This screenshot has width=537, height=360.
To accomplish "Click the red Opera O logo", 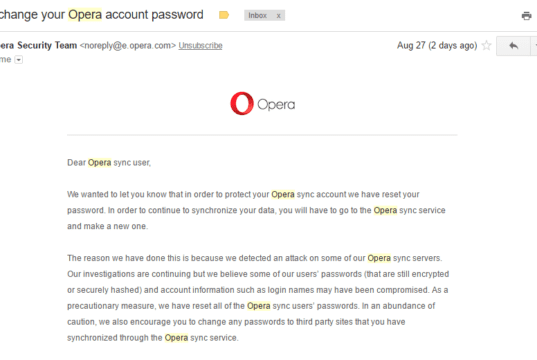I will tap(242, 103).
